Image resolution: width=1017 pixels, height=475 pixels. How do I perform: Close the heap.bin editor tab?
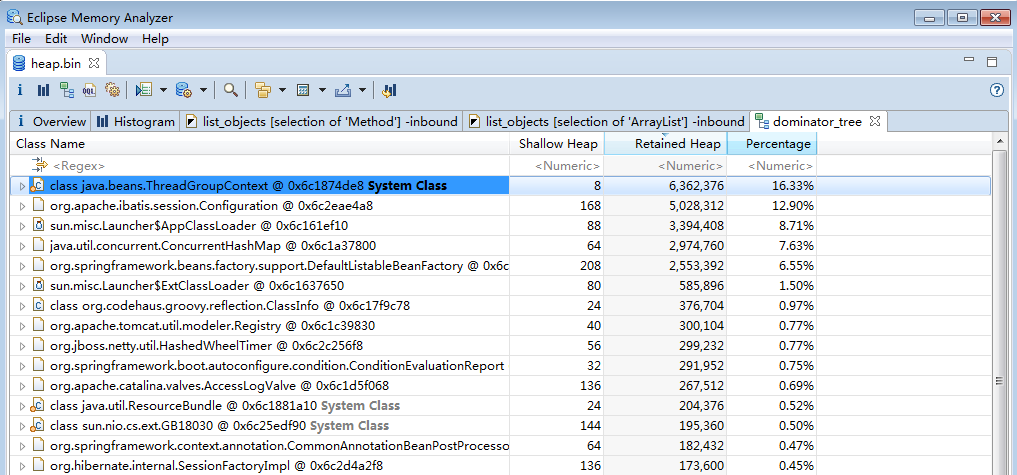tap(94, 63)
